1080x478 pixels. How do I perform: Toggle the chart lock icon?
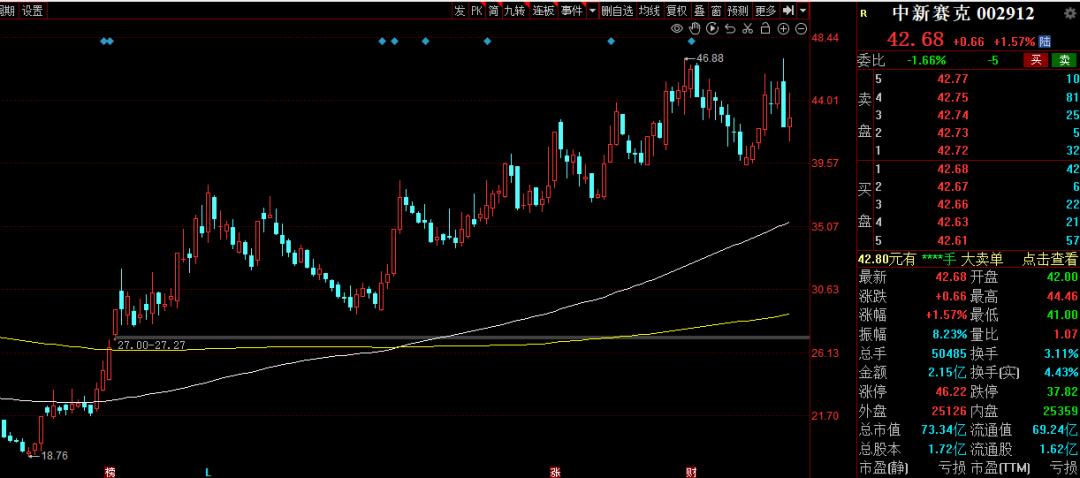(x=767, y=29)
